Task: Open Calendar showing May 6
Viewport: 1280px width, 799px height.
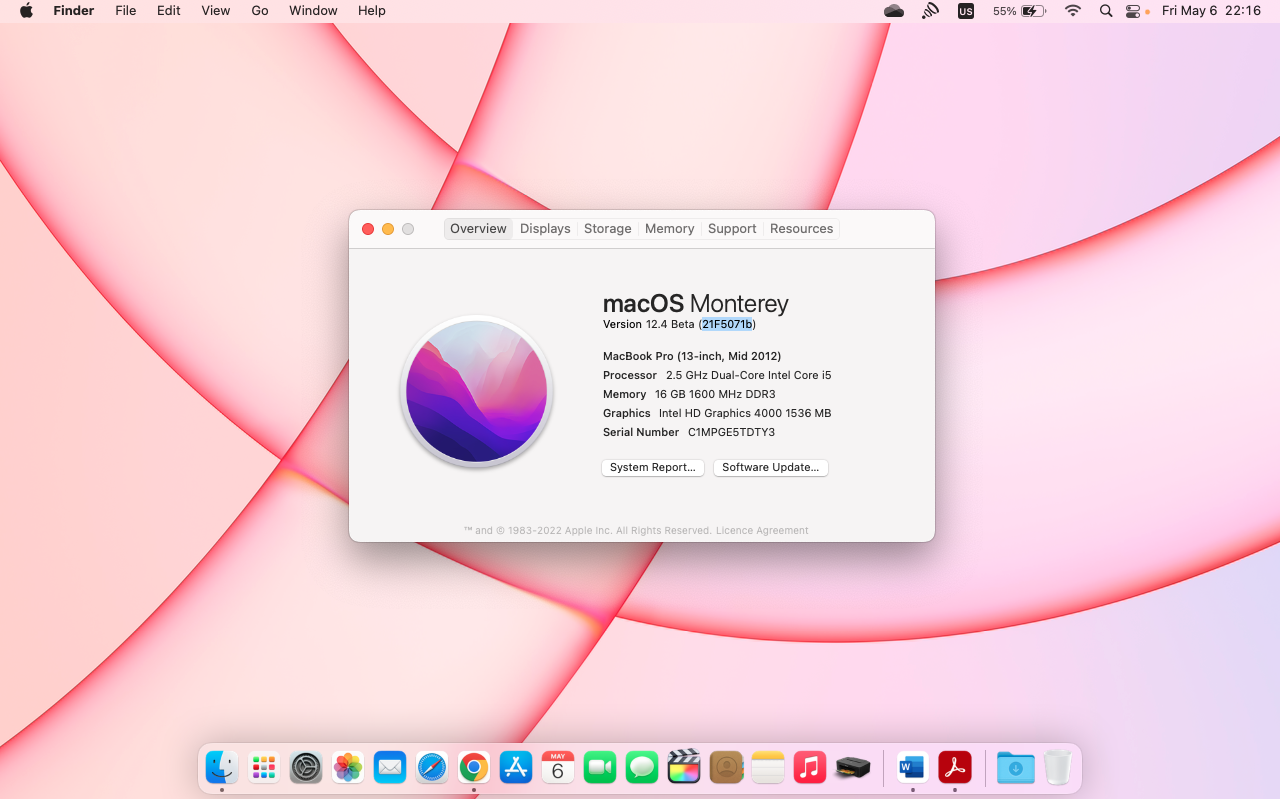Action: point(558,768)
